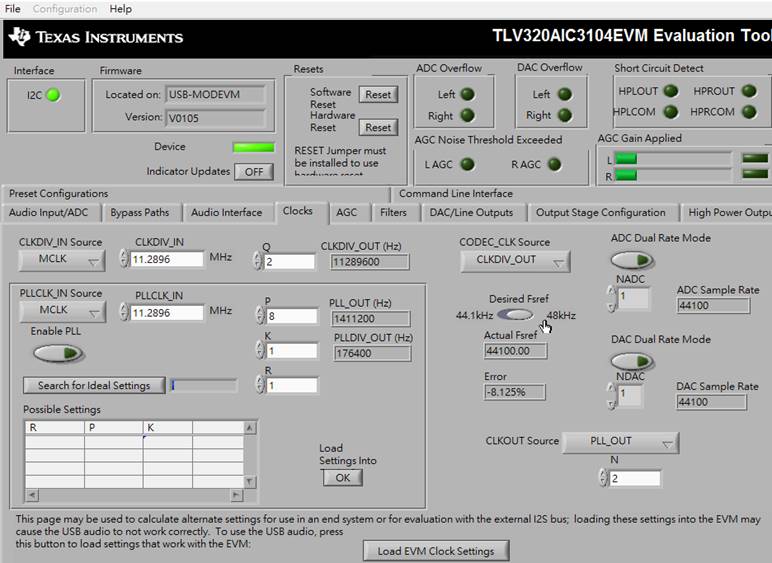Open the CLKOUT Source PLL_OUT dropdown
Image resolution: width=772 pixels, height=563 pixels.
[x=621, y=442]
